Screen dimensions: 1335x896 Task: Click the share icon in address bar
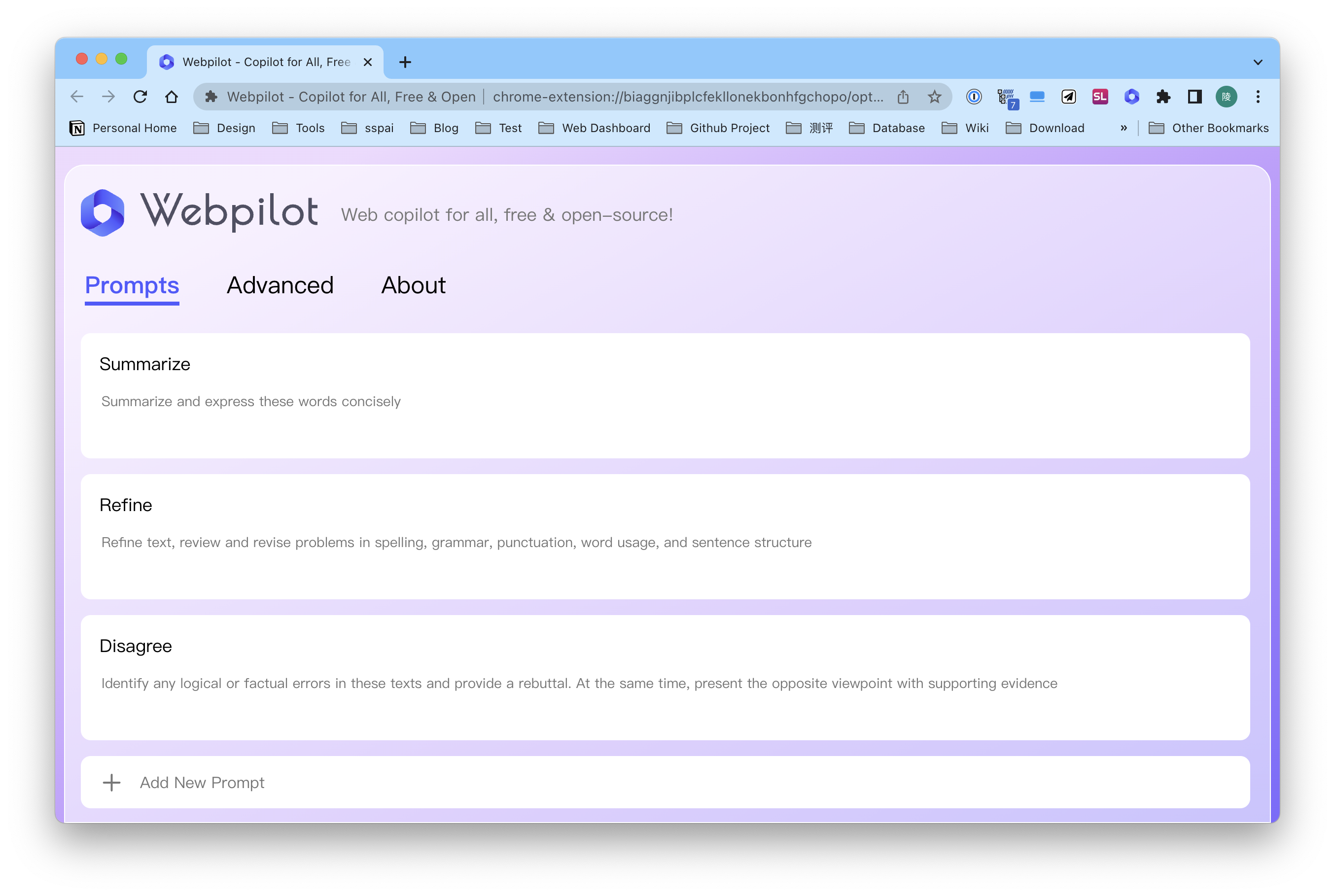(902, 97)
